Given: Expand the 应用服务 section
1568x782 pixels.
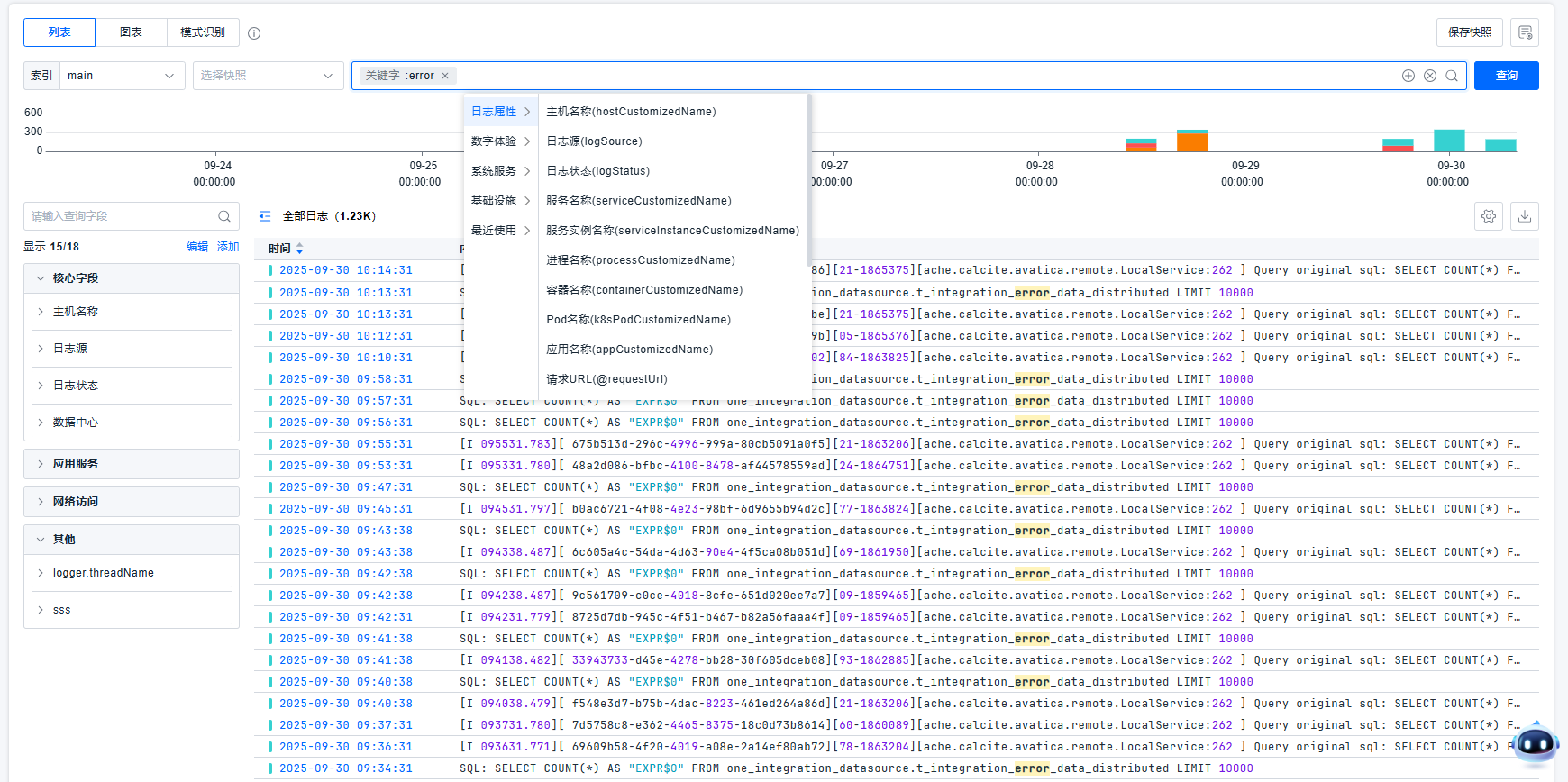Looking at the screenshot, I should [x=41, y=464].
